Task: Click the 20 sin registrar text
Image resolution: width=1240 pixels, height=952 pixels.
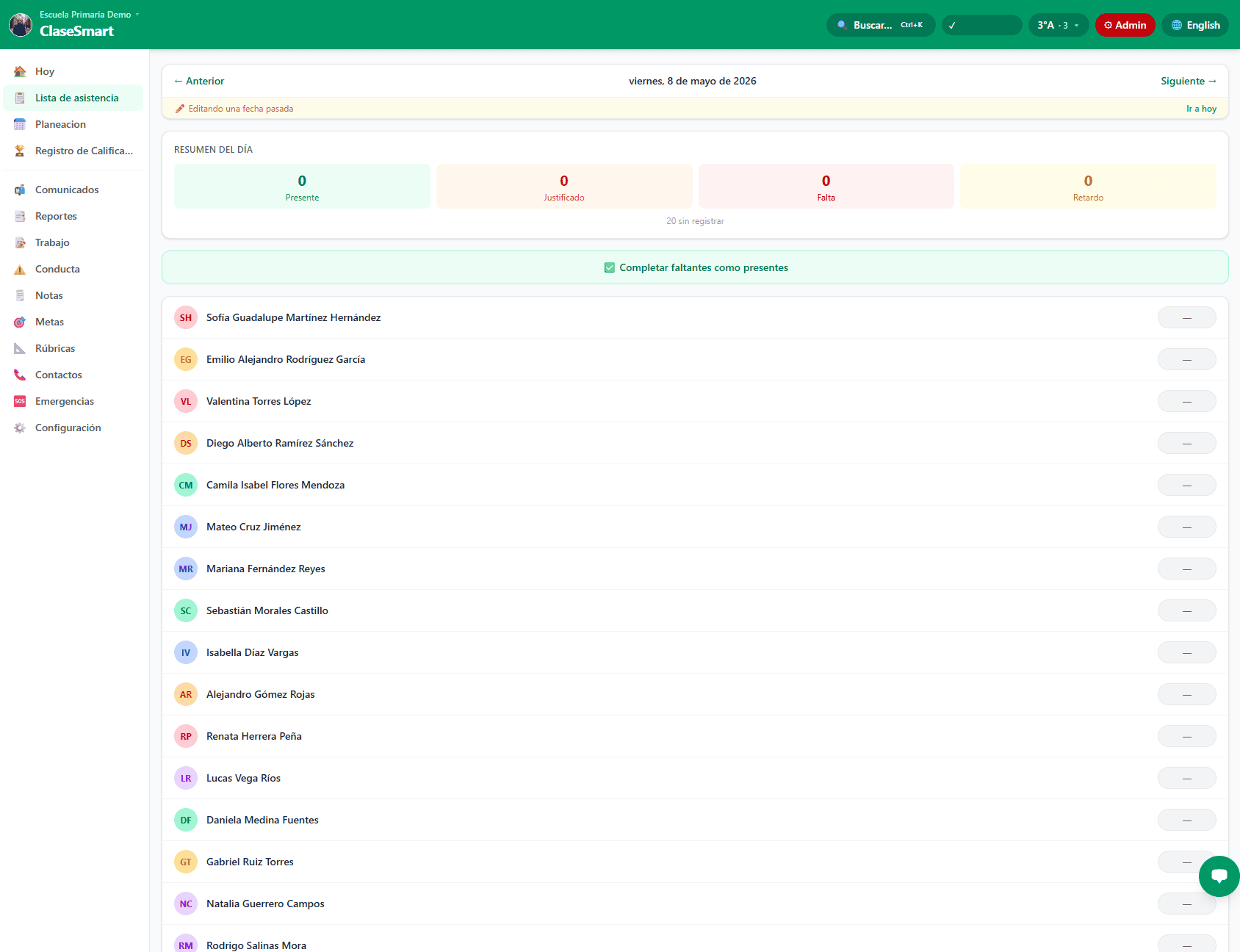Action: (x=695, y=221)
